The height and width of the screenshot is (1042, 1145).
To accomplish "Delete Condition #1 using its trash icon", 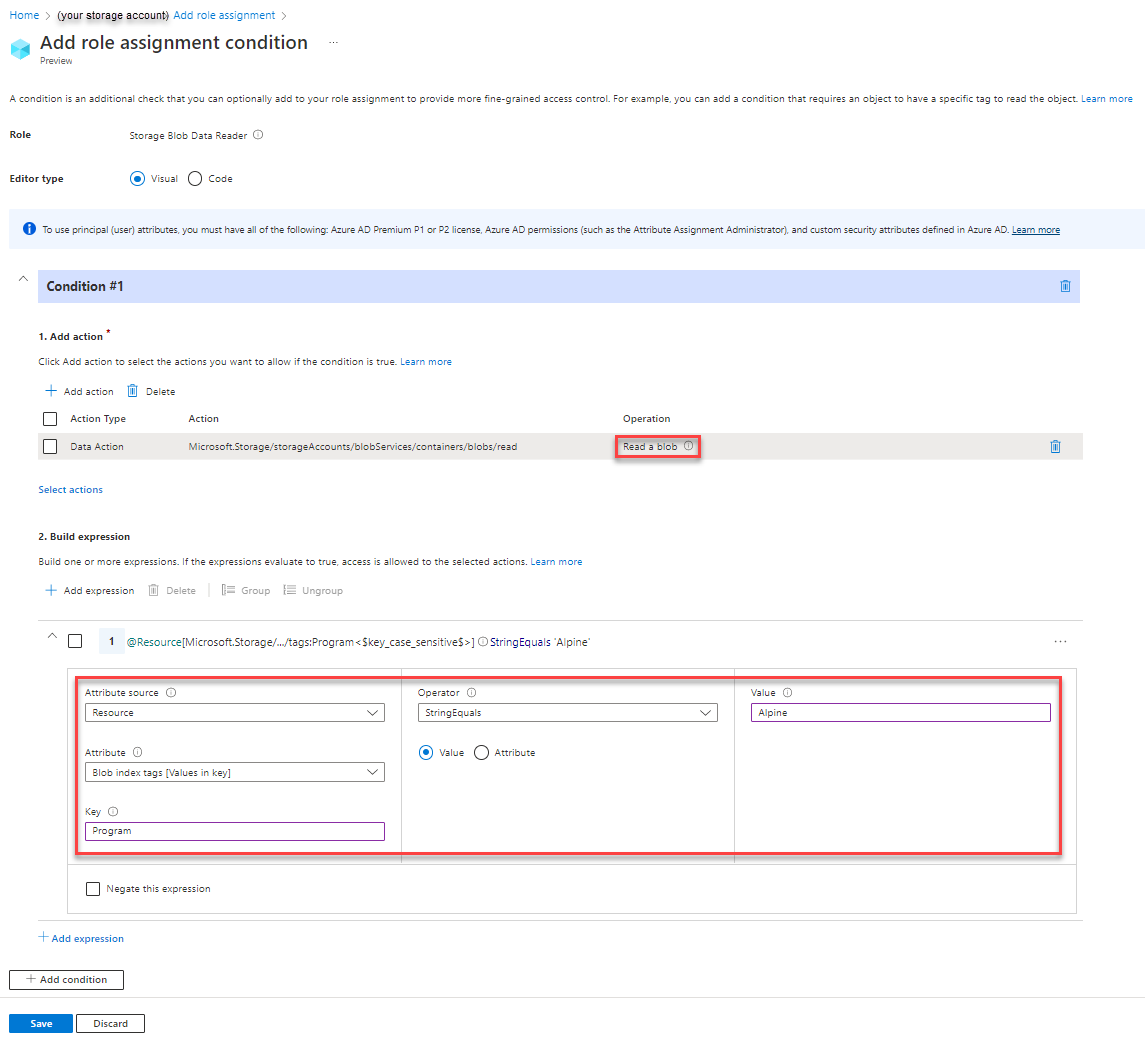I will (1064, 286).
